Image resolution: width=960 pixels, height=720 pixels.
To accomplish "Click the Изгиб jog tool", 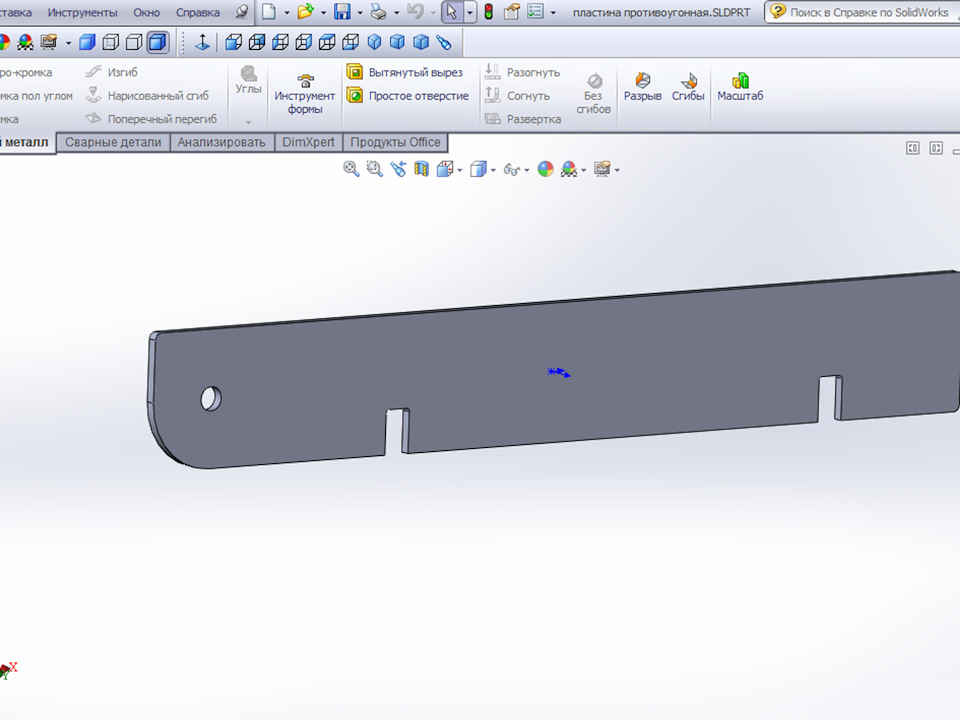I will 111,72.
